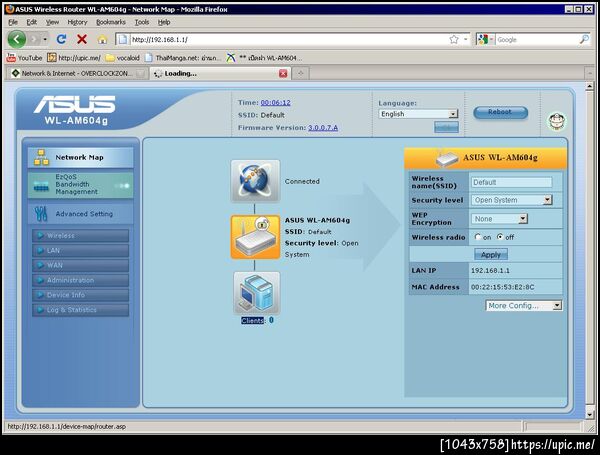The height and width of the screenshot is (455, 600).
Task: Click the highlighted Clients link
Action: (253, 320)
